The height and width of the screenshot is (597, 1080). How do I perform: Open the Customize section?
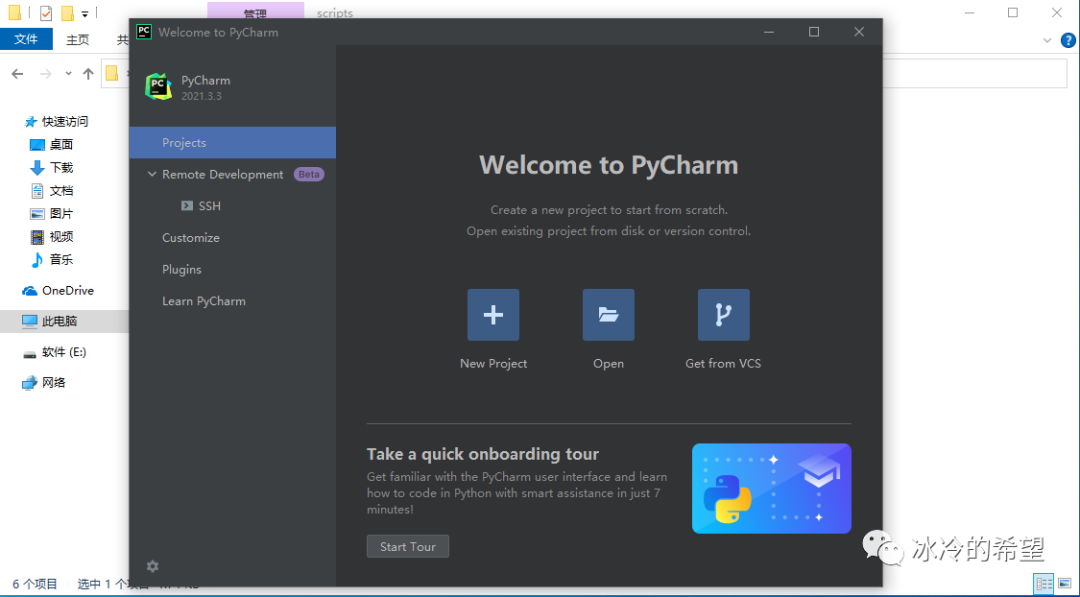pos(191,238)
